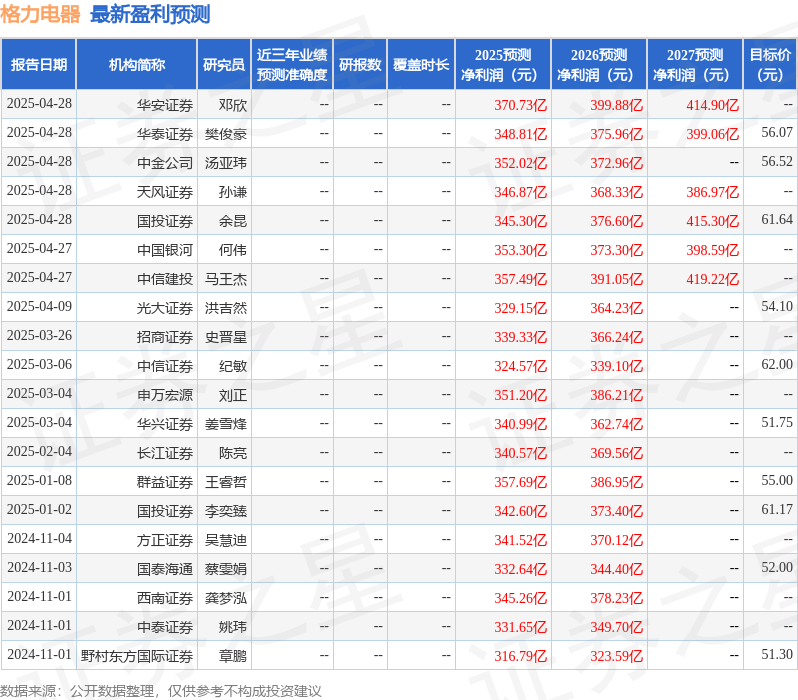Click analyst name 纪敏
Screen dimensions: 798x700
tap(233, 367)
